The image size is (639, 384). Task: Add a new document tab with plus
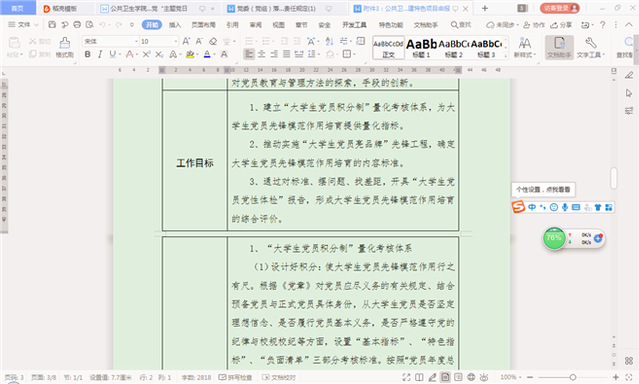click(x=485, y=8)
